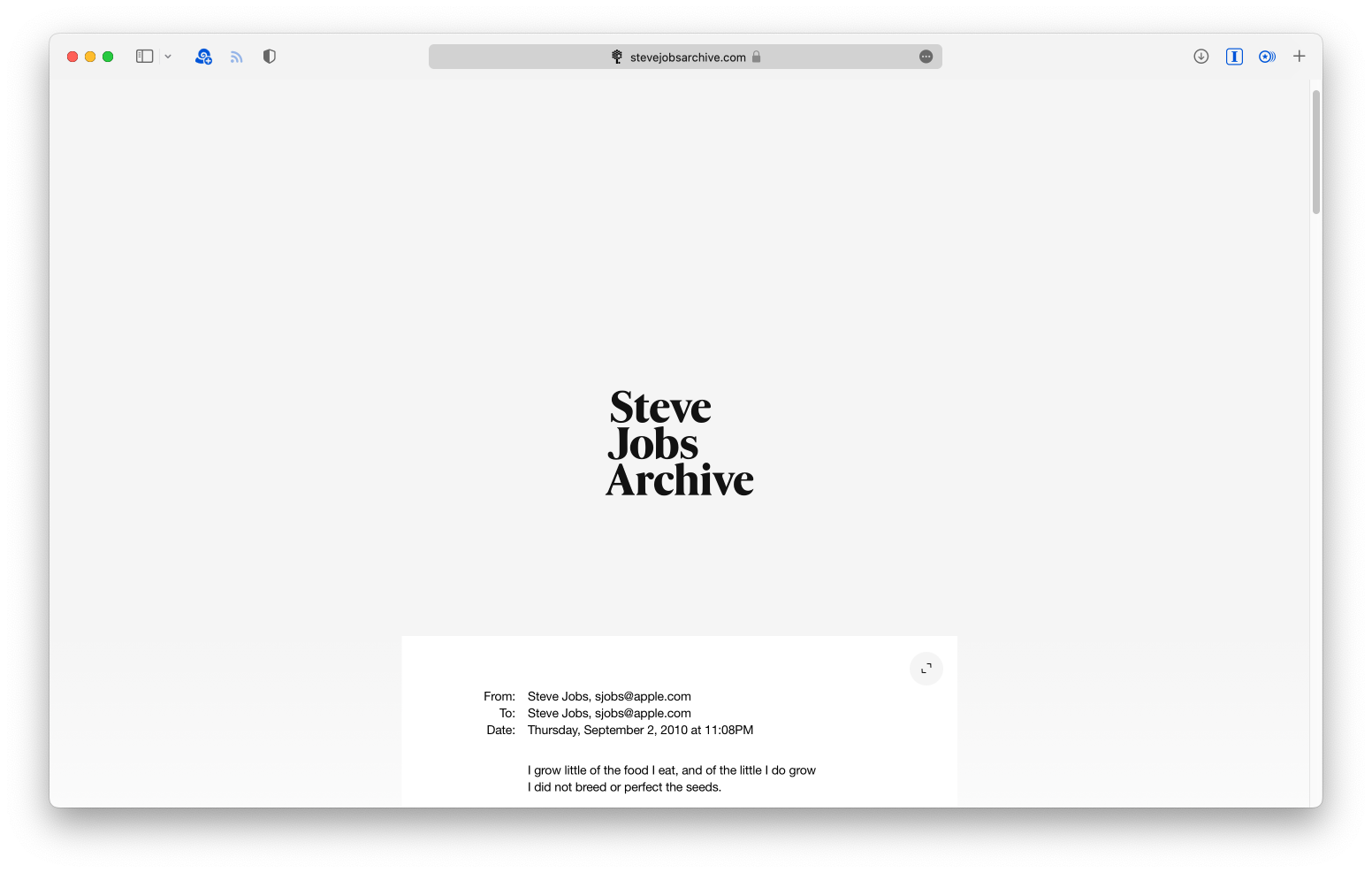Image resolution: width=1372 pixels, height=873 pixels.
Task: Toggle Reader mode via the more options control
Action: point(926,56)
